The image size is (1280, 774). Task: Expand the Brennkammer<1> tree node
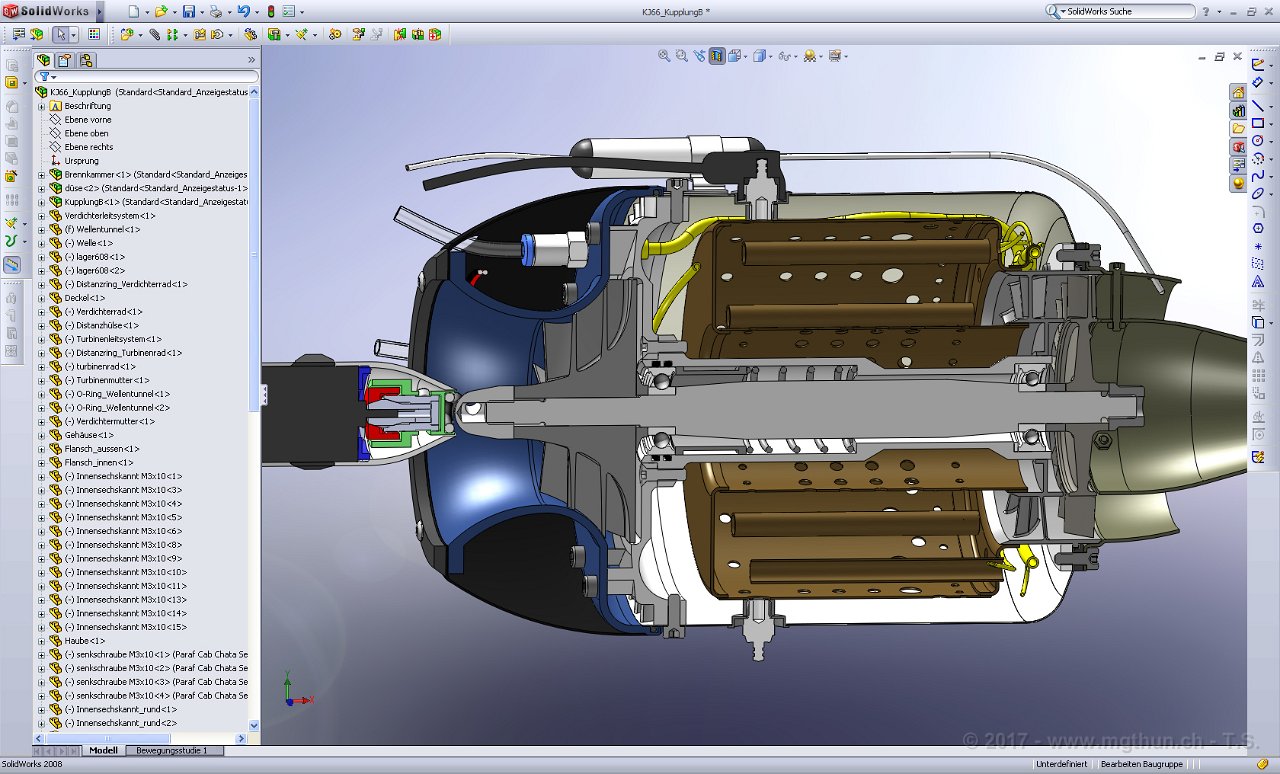click(x=42, y=174)
